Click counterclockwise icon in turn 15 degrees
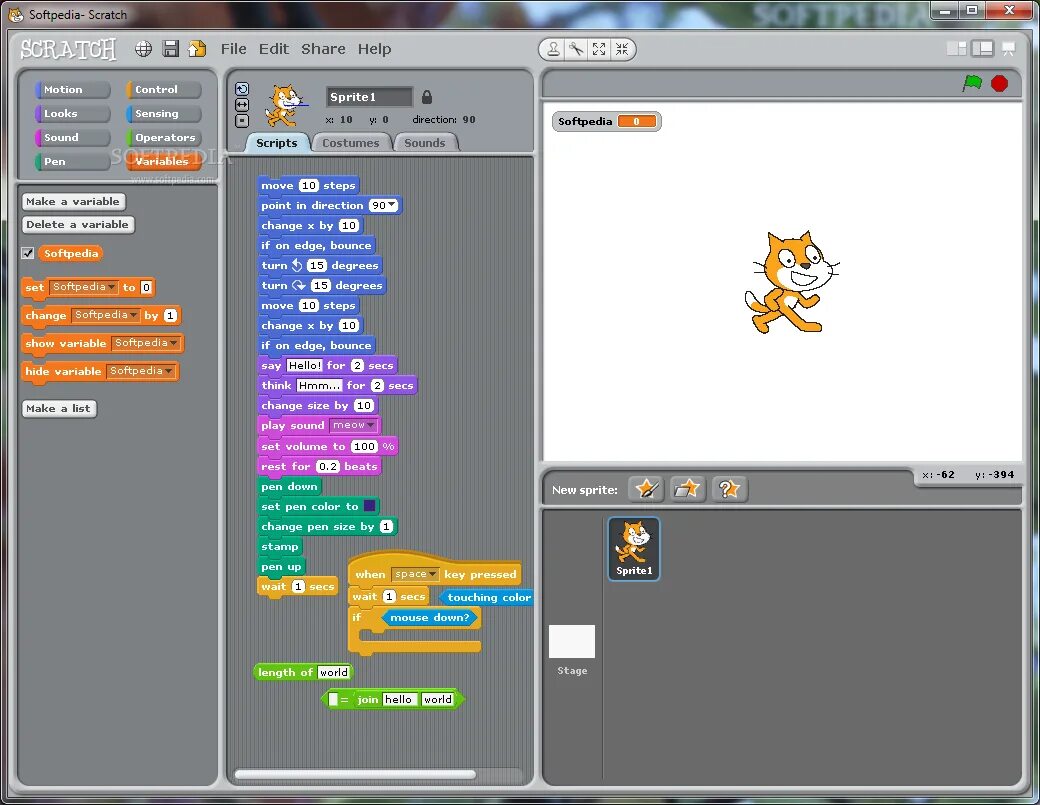1040x805 pixels. [x=297, y=265]
